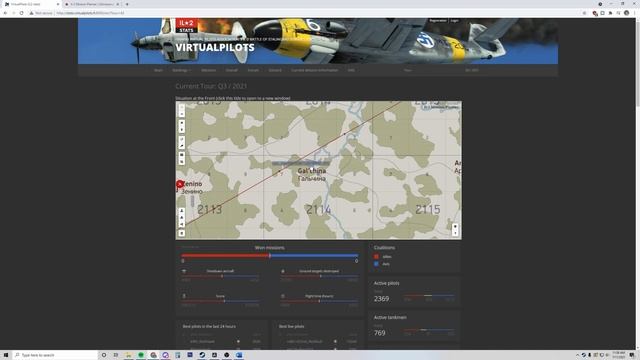Click the Cortana circle icon on taskbar
640x360 pixels.
pos(104,355)
